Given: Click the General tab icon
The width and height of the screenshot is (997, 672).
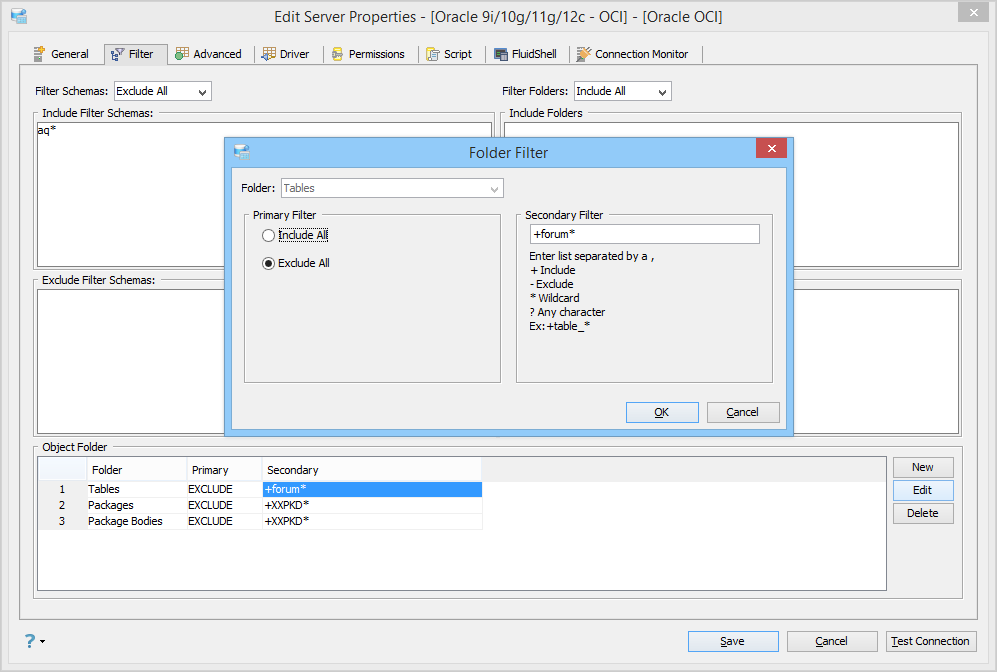Looking at the screenshot, I should click(39, 54).
